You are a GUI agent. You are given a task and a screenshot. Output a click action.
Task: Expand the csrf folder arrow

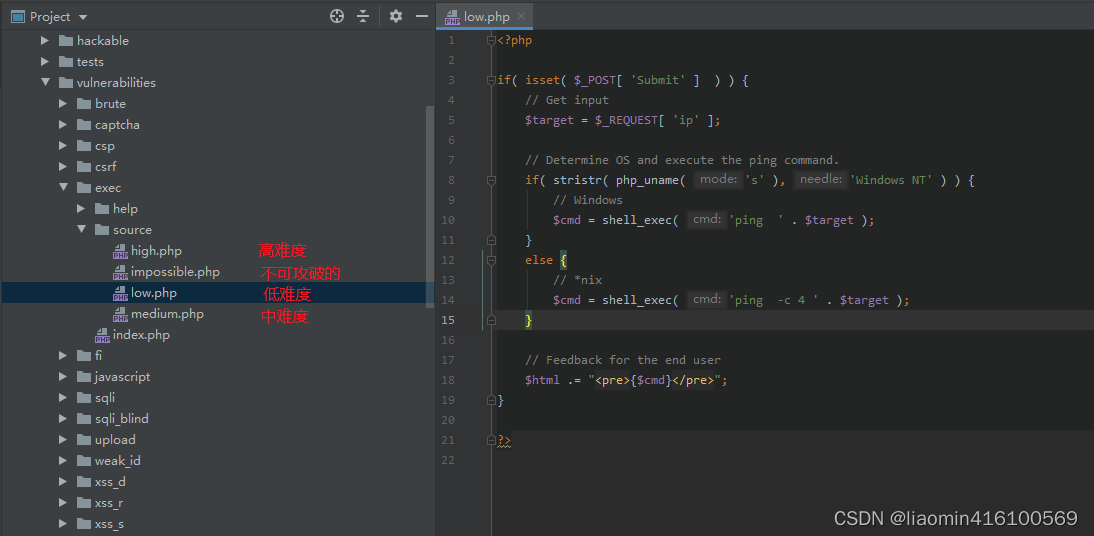pos(63,167)
